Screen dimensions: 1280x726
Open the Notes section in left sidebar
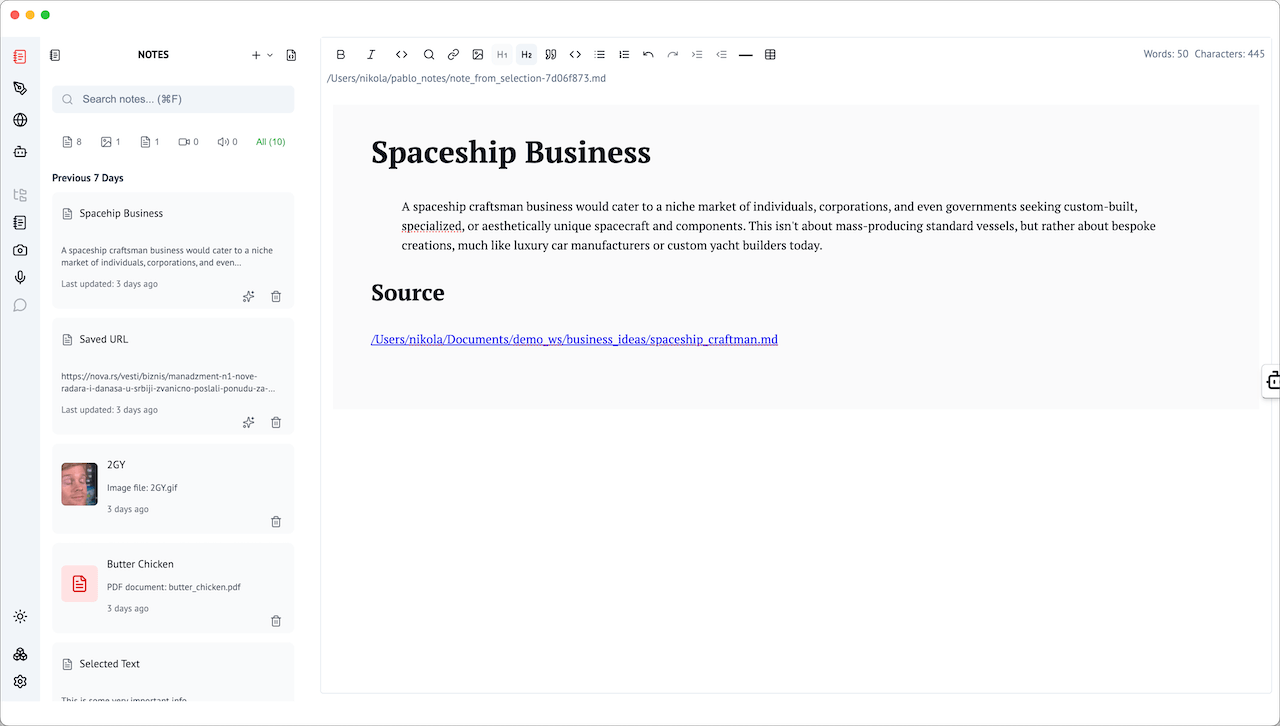click(20, 57)
